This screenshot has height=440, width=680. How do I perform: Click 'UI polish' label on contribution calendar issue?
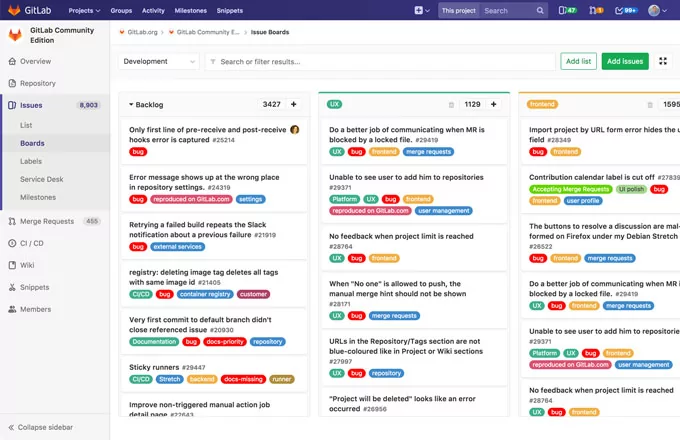(x=631, y=189)
